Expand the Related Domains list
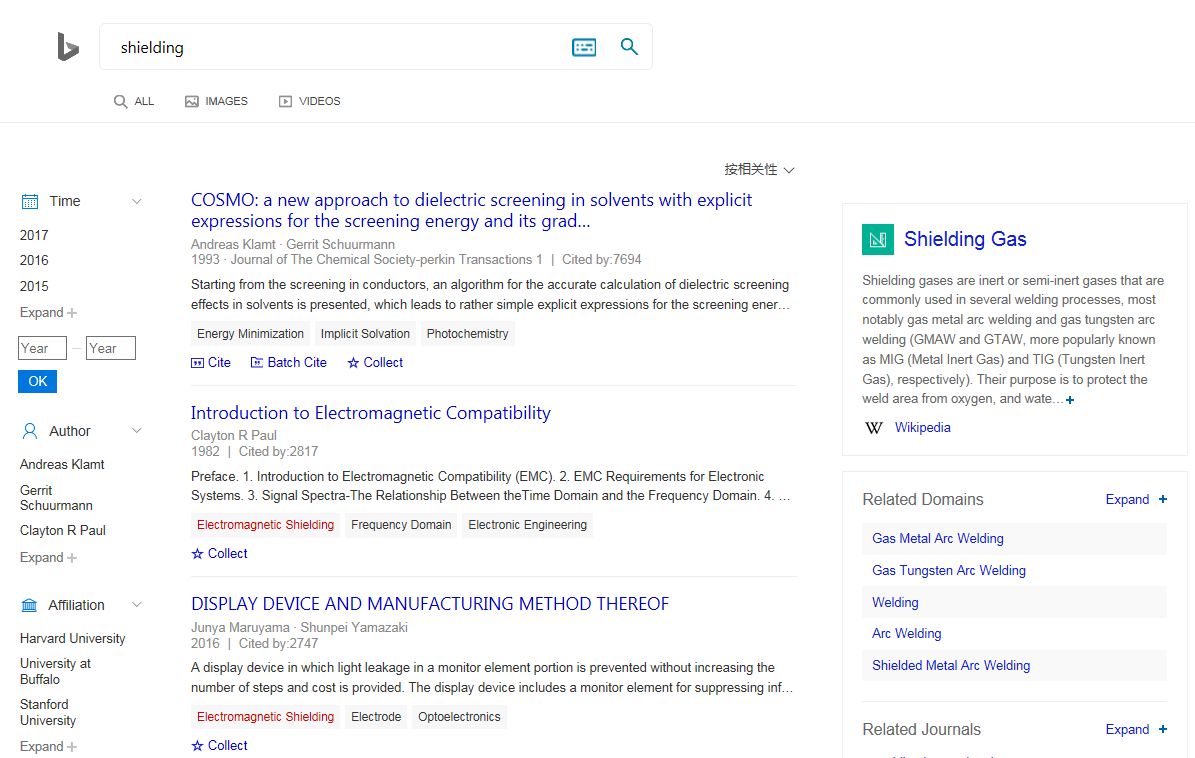1195x758 pixels. coord(1136,500)
